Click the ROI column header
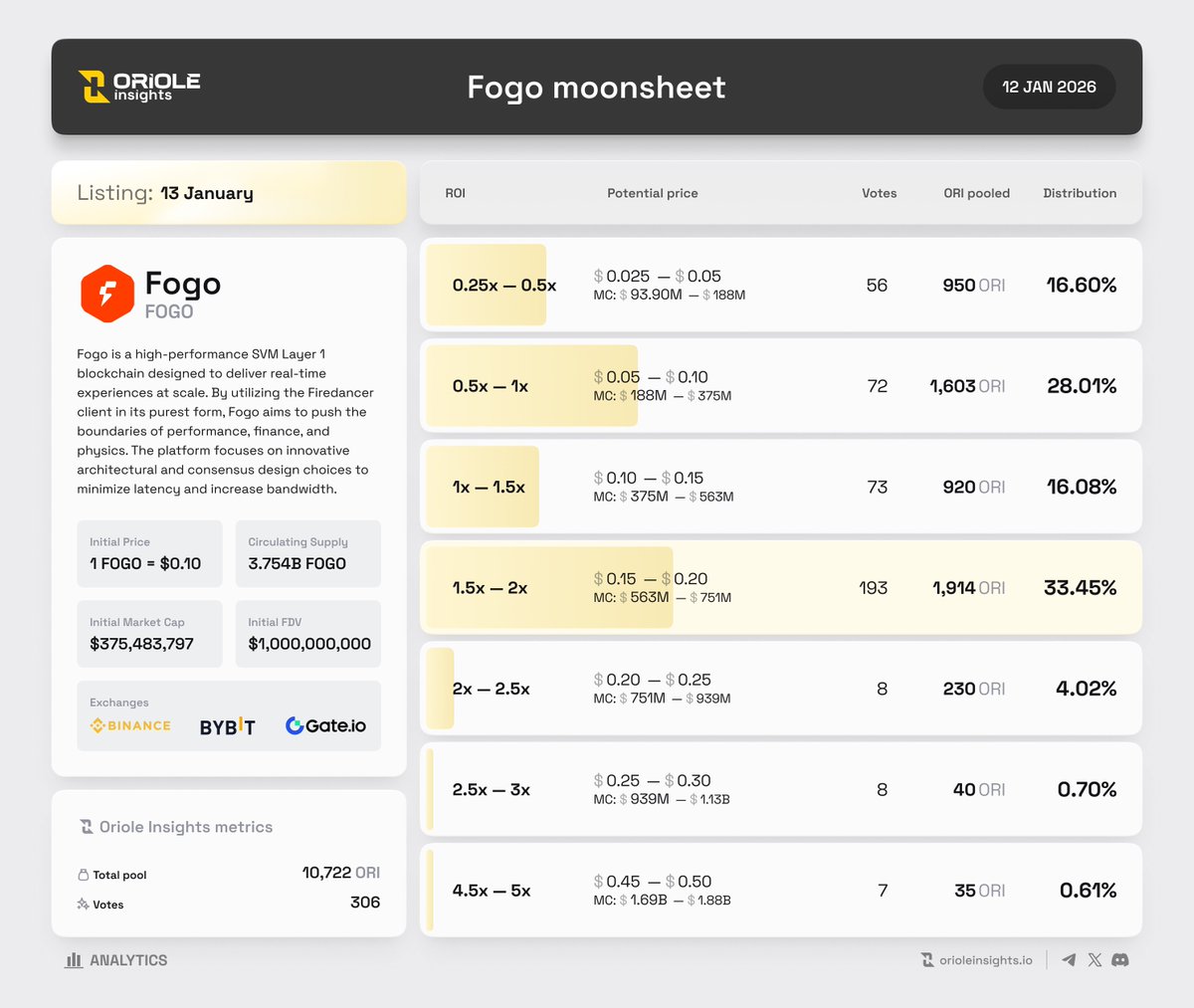 [x=455, y=193]
